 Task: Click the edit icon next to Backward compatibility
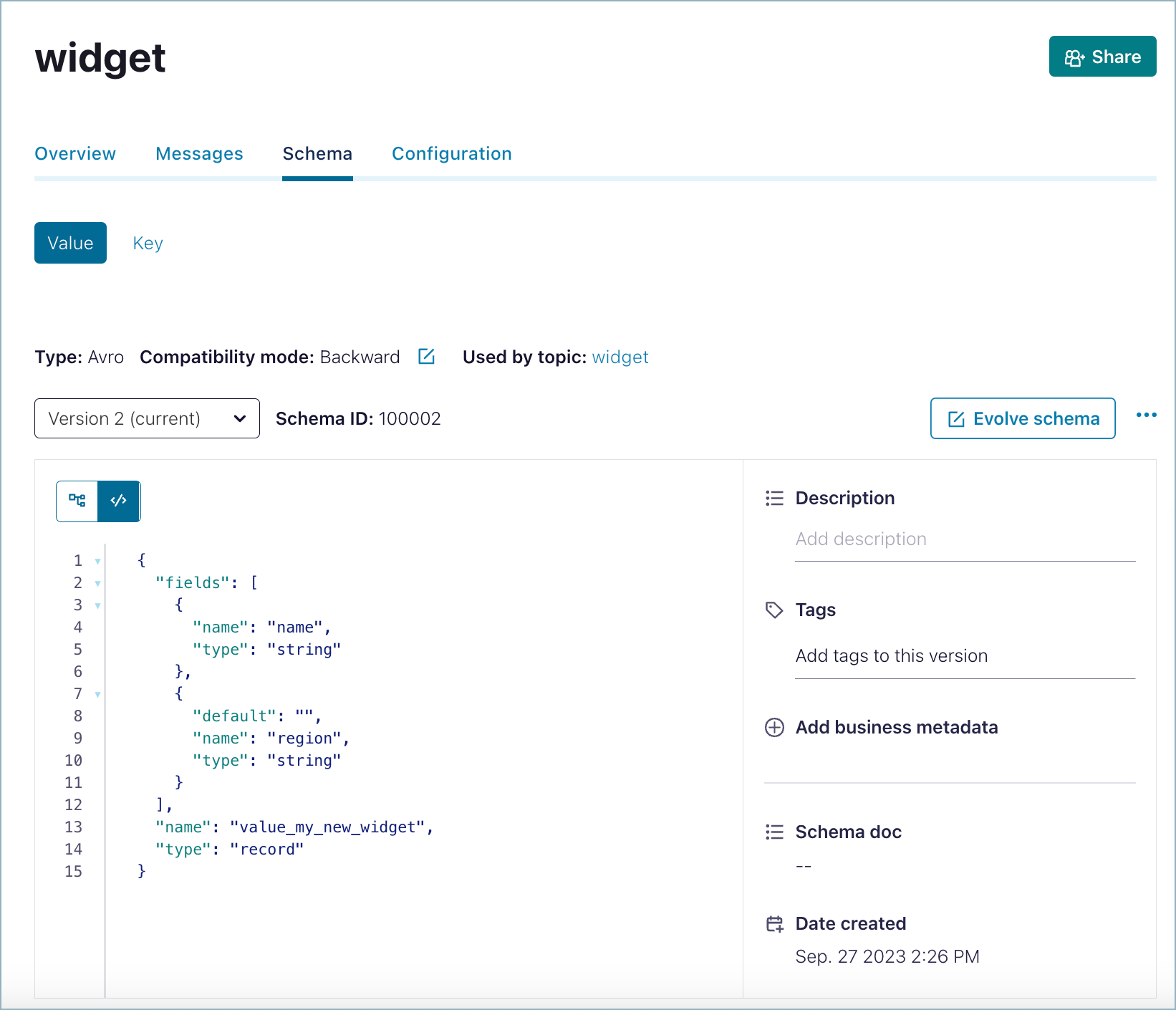(x=426, y=357)
